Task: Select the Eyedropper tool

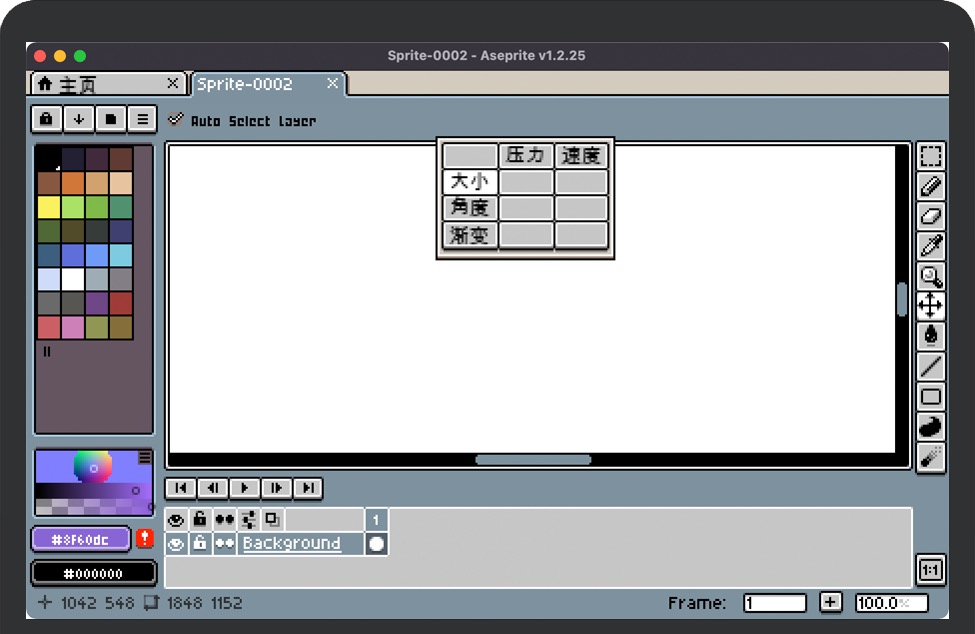Action: pyautogui.click(x=930, y=246)
